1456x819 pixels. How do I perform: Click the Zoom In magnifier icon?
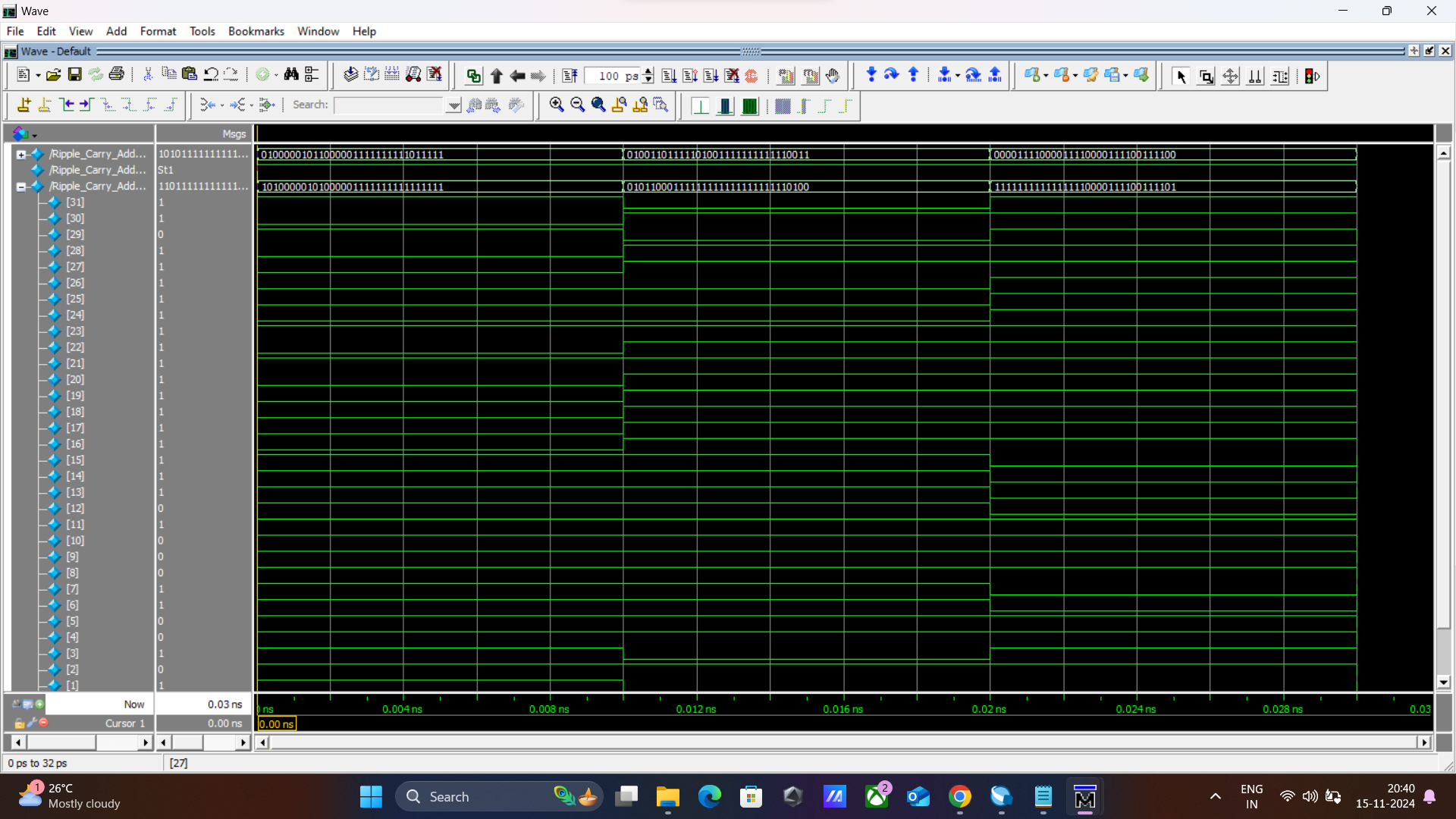(x=556, y=105)
